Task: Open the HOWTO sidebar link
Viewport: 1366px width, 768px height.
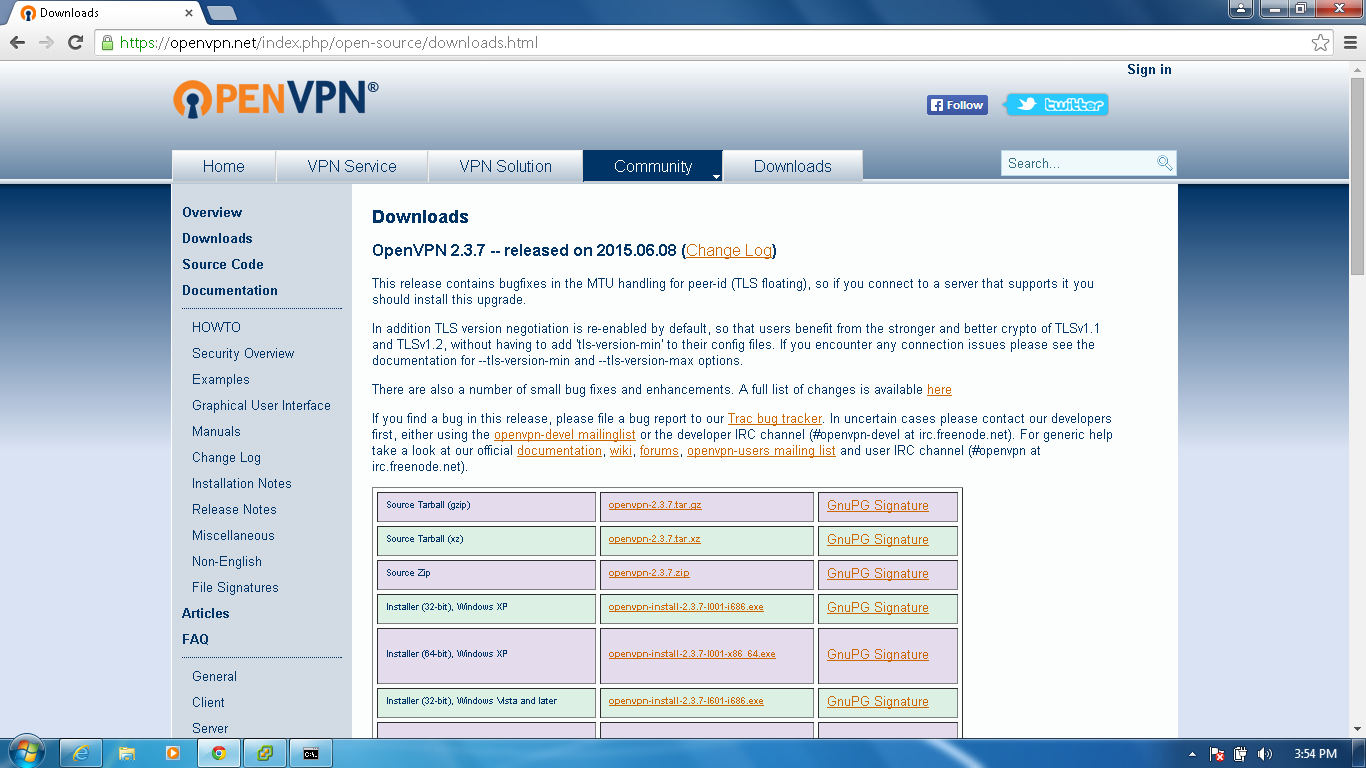Action: [216, 327]
